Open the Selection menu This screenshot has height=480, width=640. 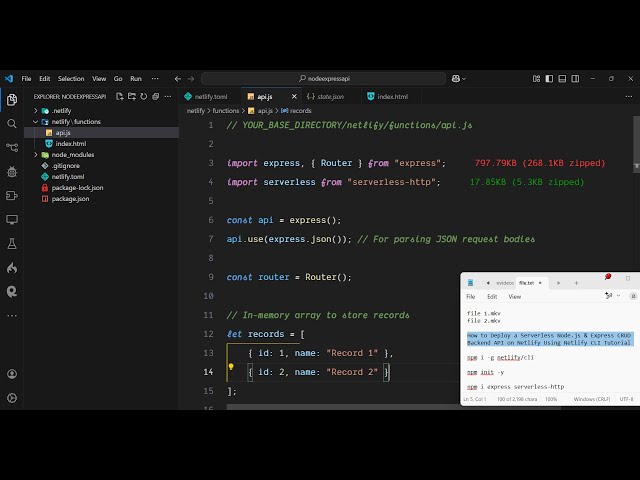point(71,78)
